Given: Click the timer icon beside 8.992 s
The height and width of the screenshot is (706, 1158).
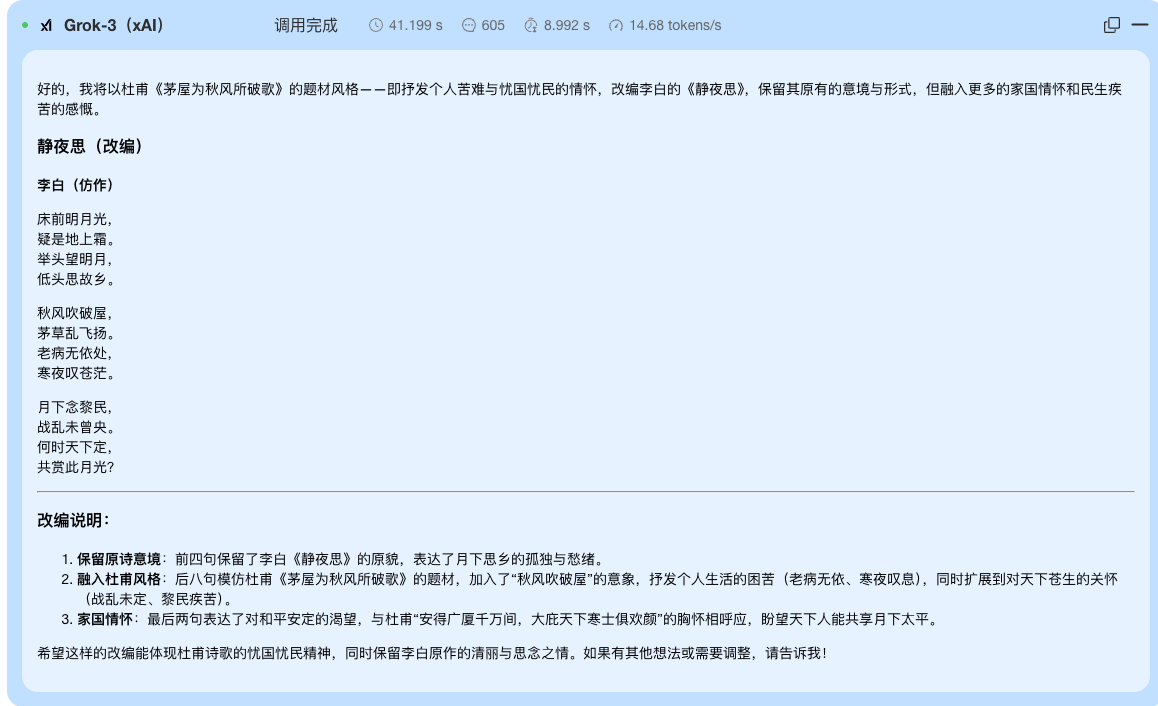Looking at the screenshot, I should 531,26.
